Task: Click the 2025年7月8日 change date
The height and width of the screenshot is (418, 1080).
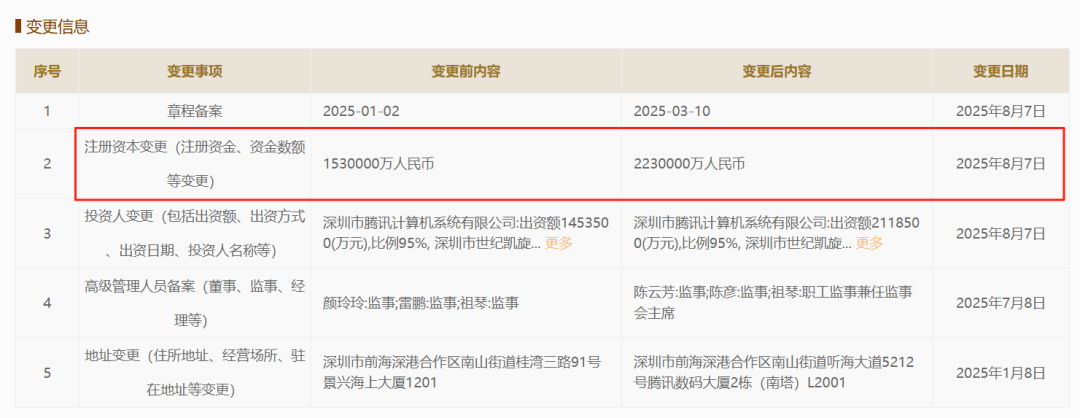Action: coord(1000,301)
